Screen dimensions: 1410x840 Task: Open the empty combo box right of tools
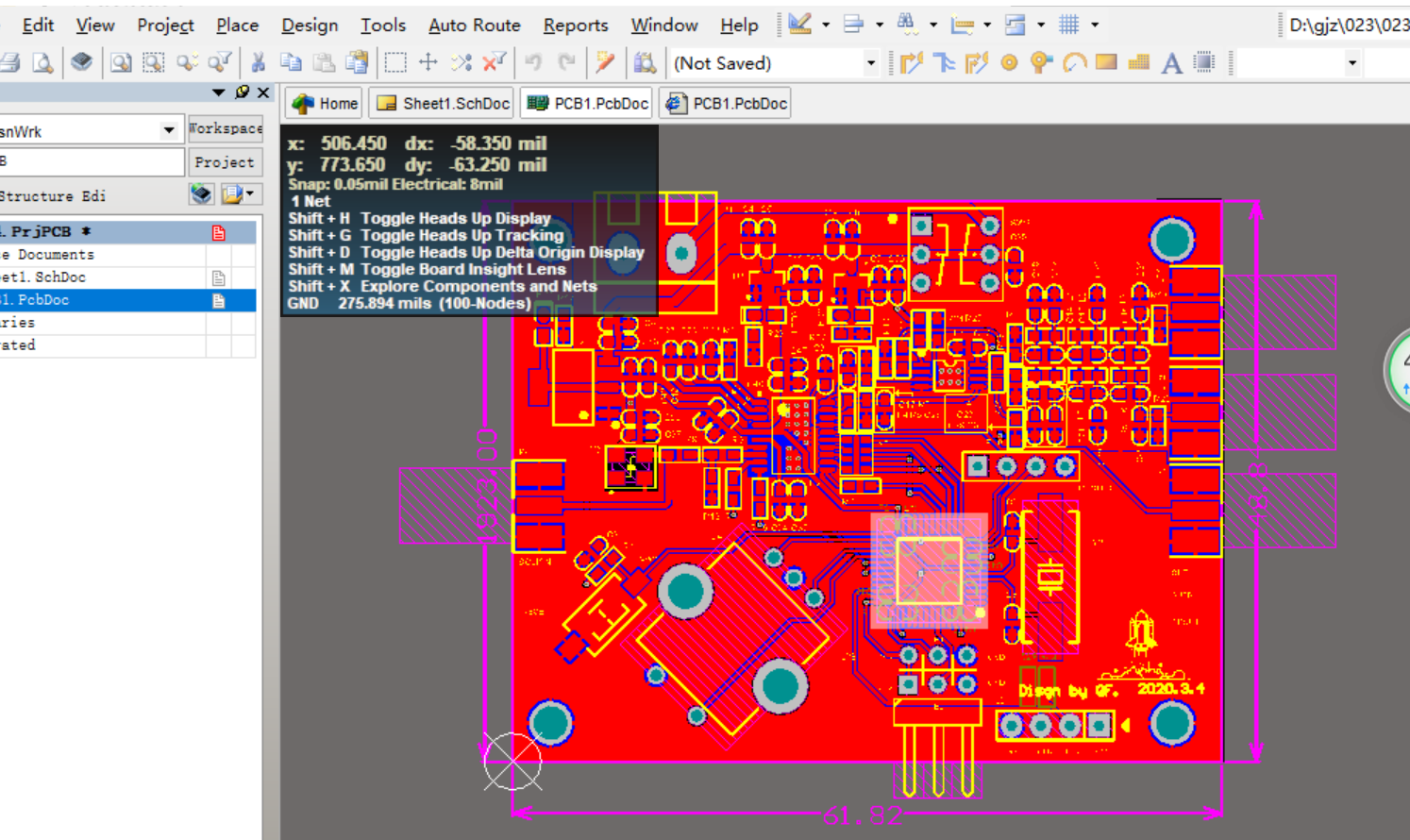1351,63
